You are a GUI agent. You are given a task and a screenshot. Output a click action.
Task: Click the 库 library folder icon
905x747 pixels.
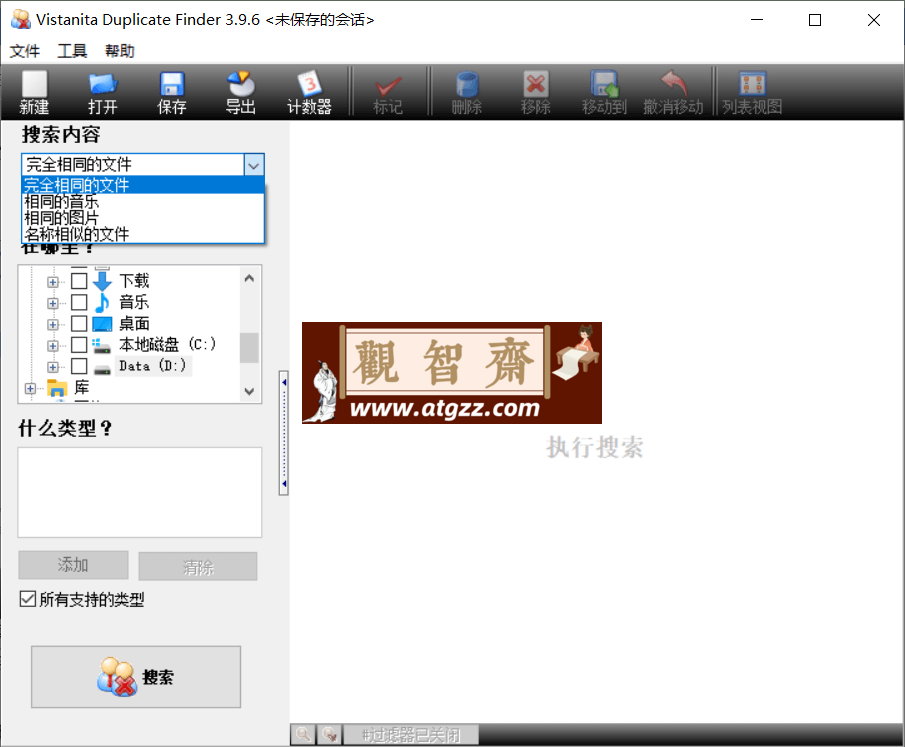(57, 388)
